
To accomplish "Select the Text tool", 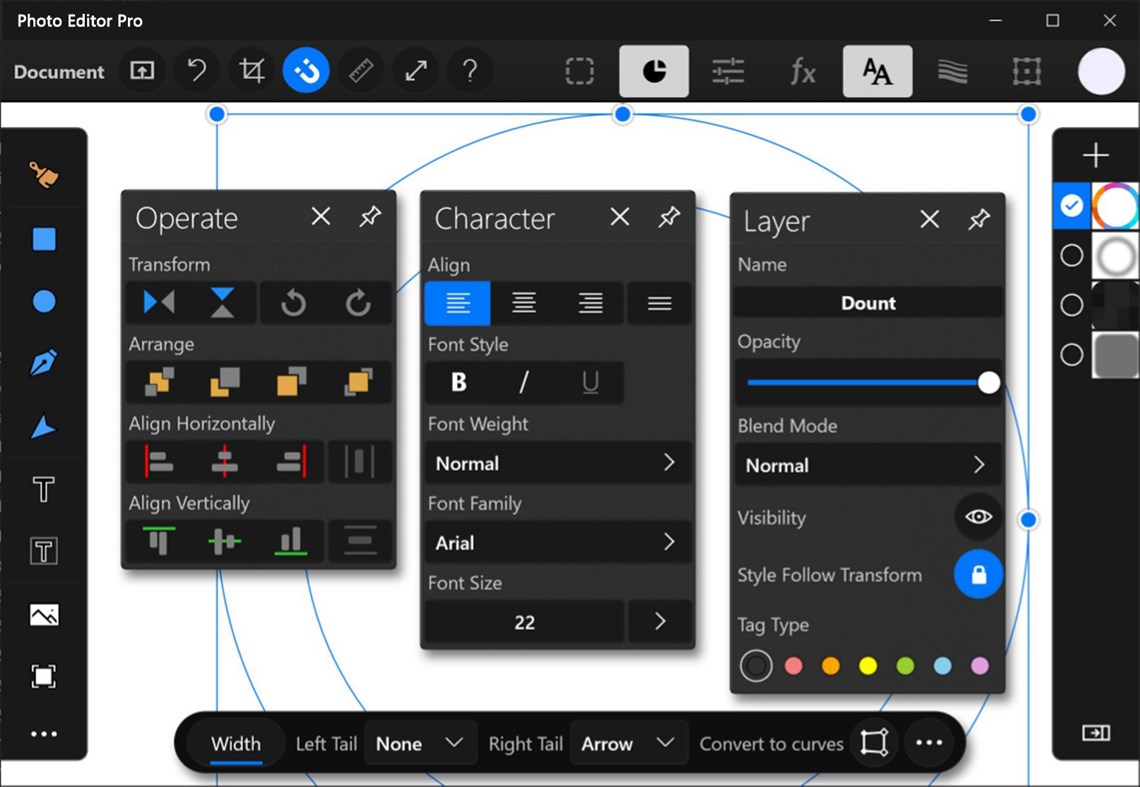I will (x=44, y=489).
